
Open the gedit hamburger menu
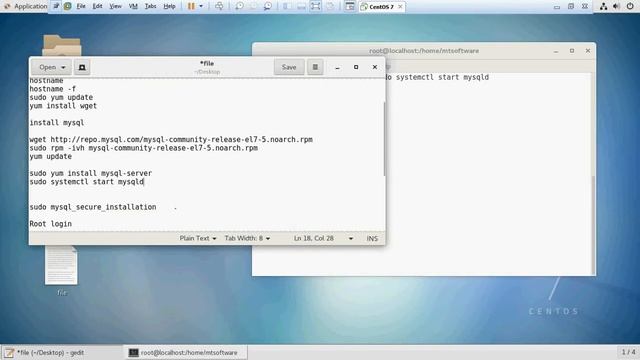(315, 67)
